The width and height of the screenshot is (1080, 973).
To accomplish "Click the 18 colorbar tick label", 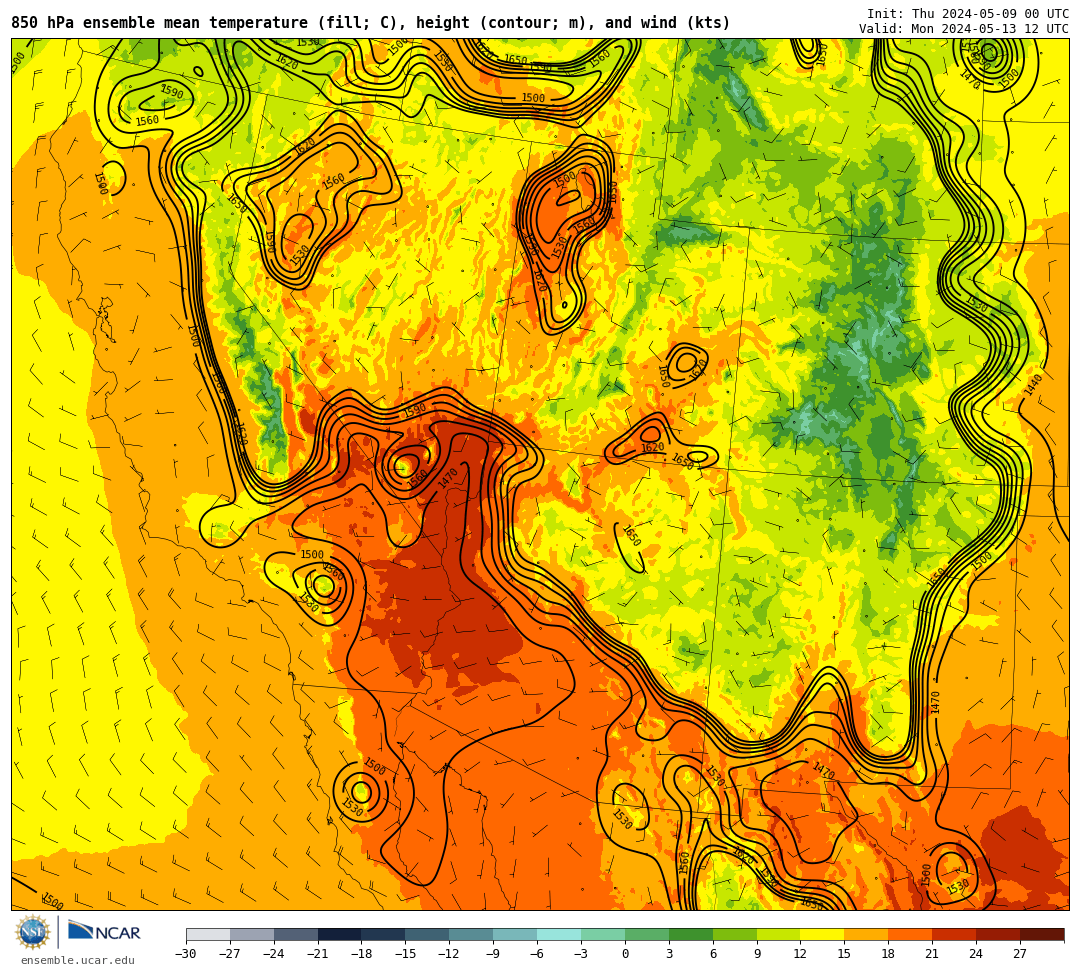I will [x=889, y=954].
